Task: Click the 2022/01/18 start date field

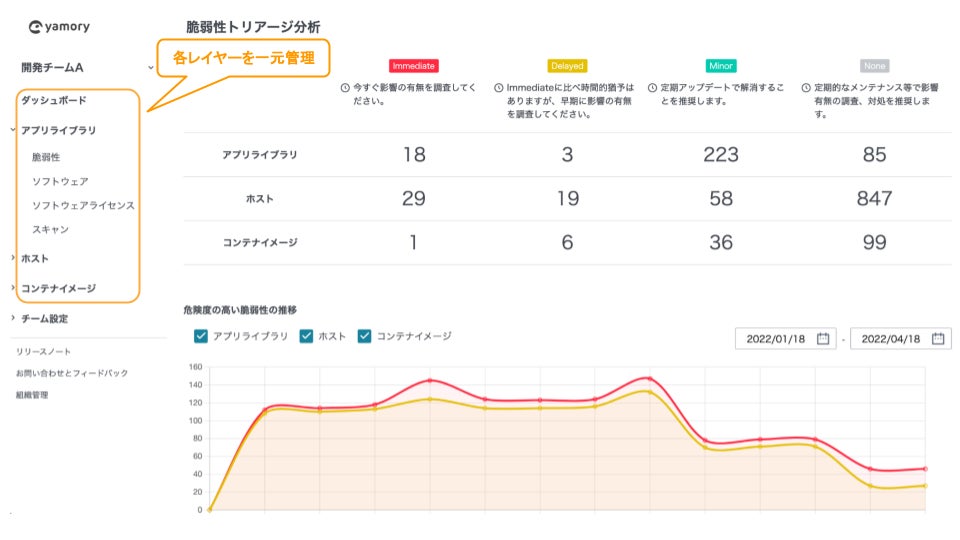Action: pyautogui.click(x=776, y=339)
